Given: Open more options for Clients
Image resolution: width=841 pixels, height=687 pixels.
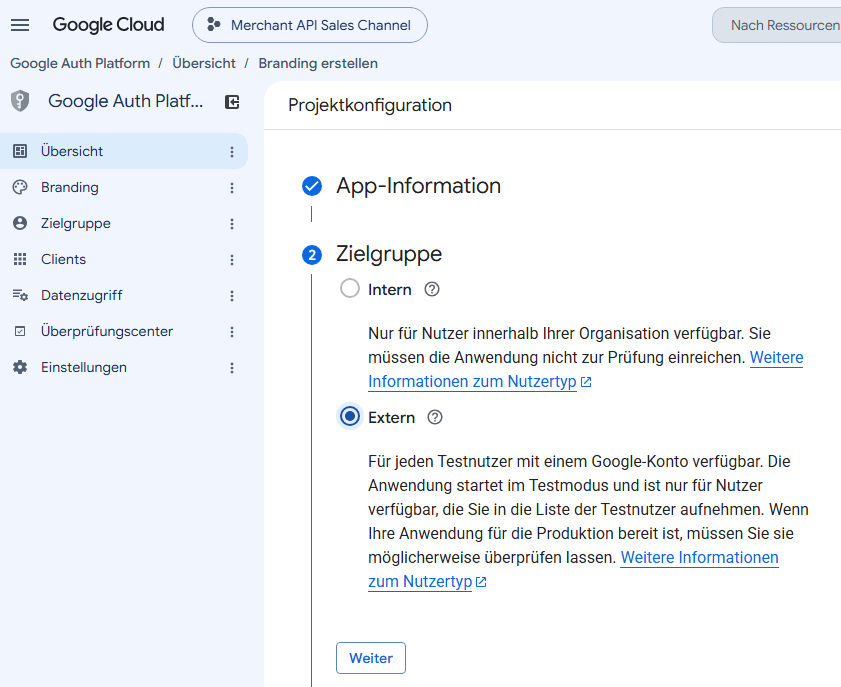Looking at the screenshot, I should (232, 260).
